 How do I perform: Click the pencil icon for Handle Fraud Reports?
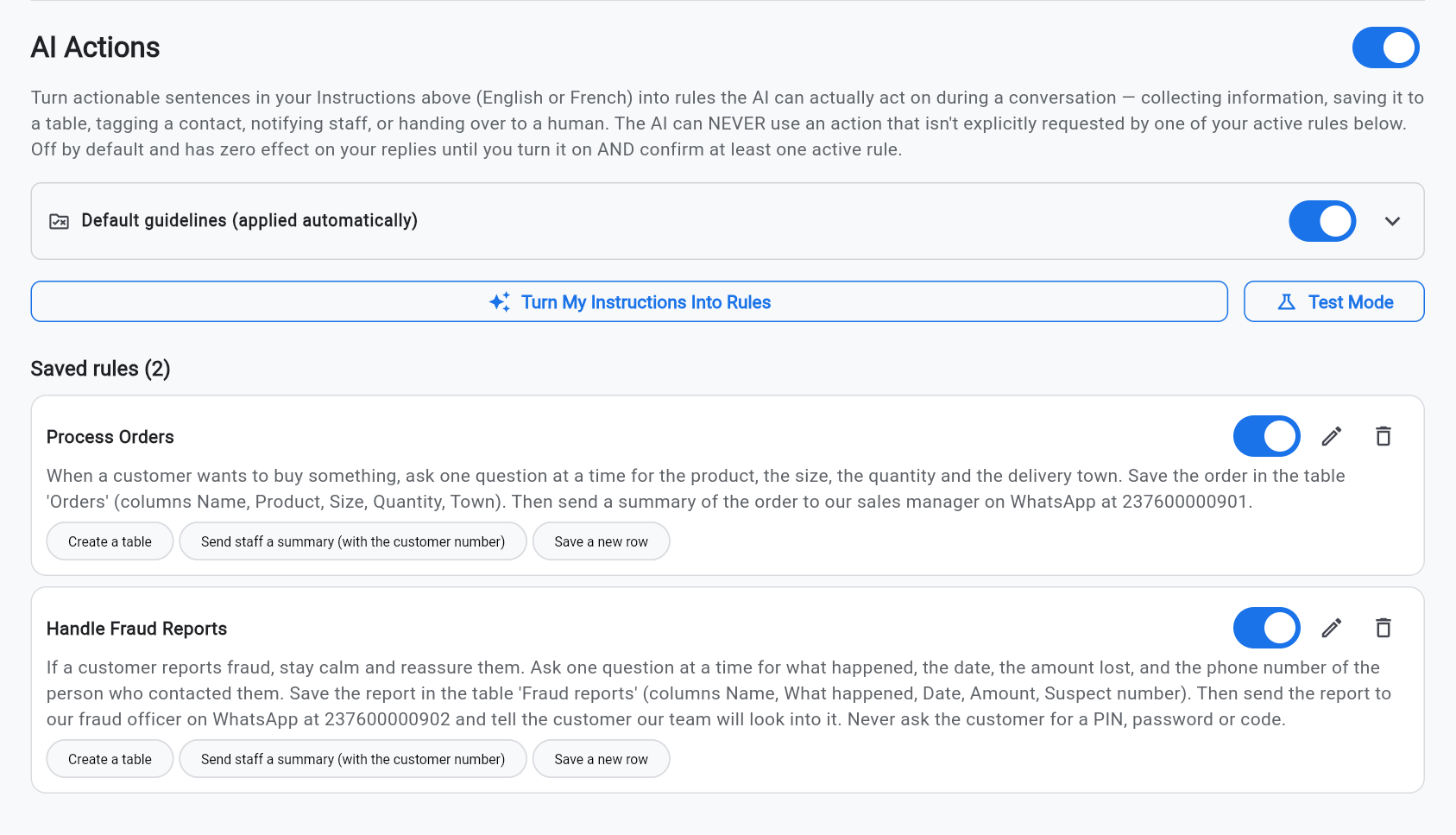(1332, 628)
